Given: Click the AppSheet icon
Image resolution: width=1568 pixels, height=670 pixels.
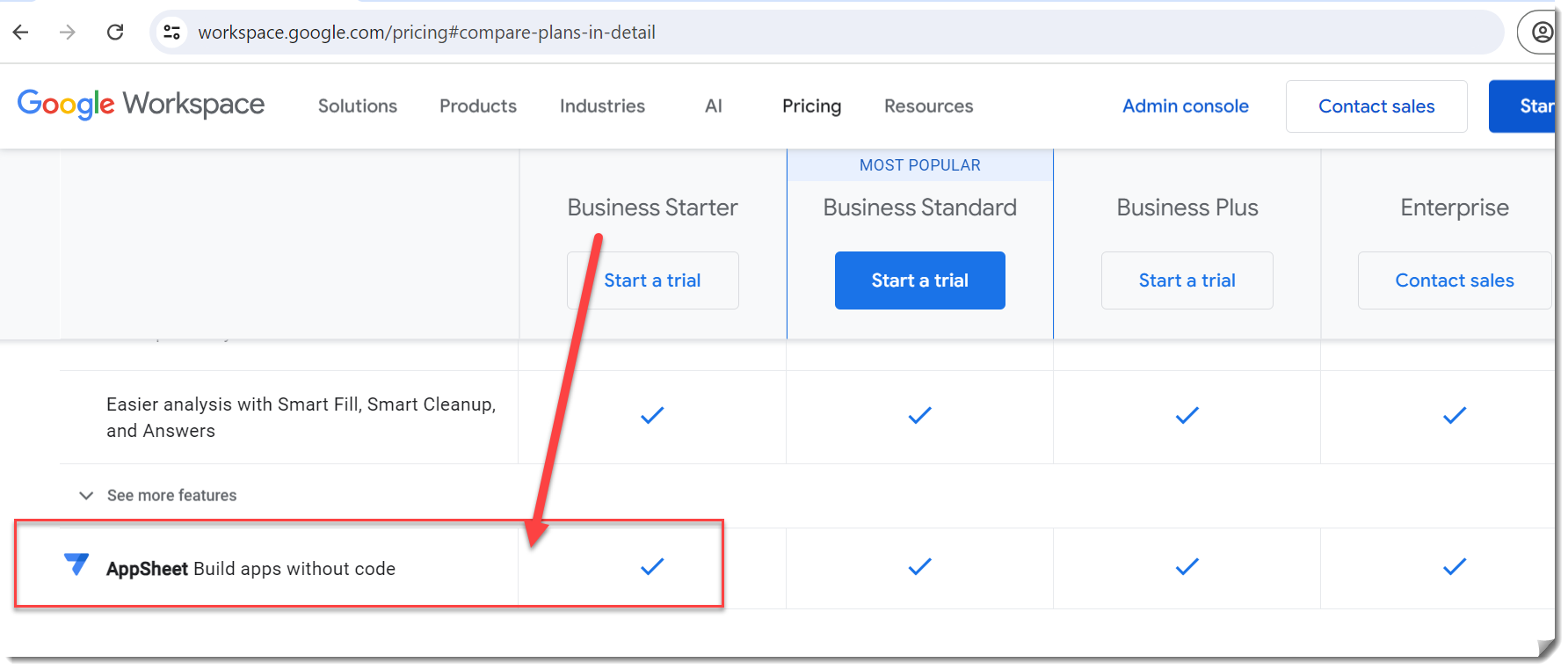Looking at the screenshot, I should [76, 564].
